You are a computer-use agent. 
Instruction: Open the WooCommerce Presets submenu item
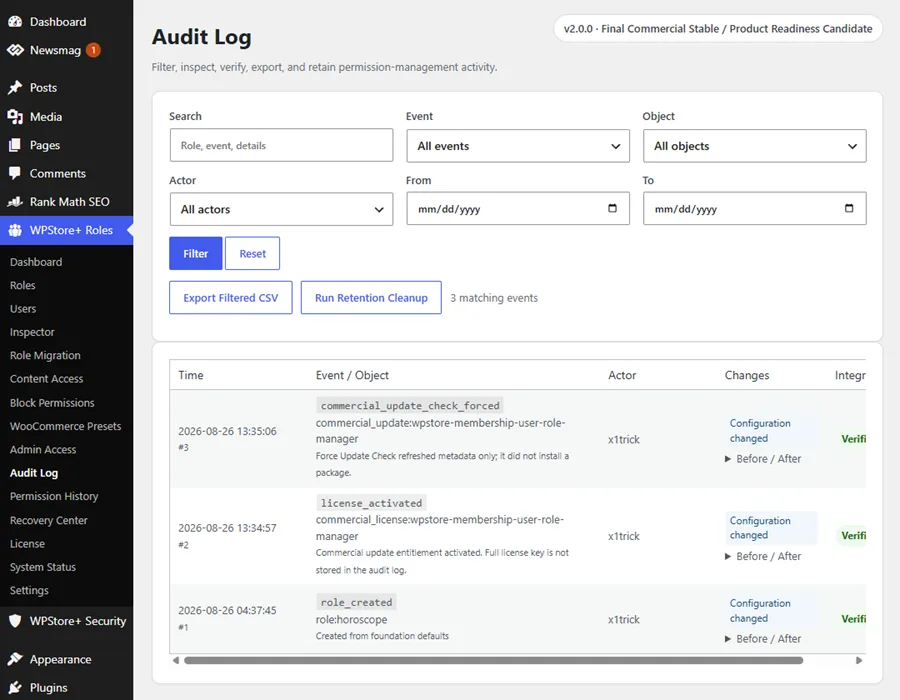[65, 426]
